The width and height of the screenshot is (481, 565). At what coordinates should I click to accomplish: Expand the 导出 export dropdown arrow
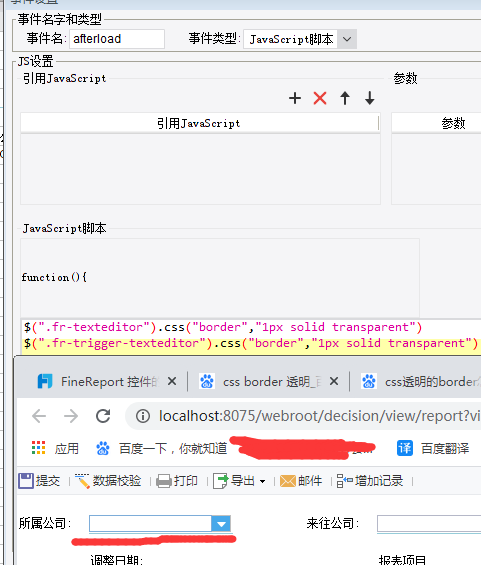(x=262, y=481)
